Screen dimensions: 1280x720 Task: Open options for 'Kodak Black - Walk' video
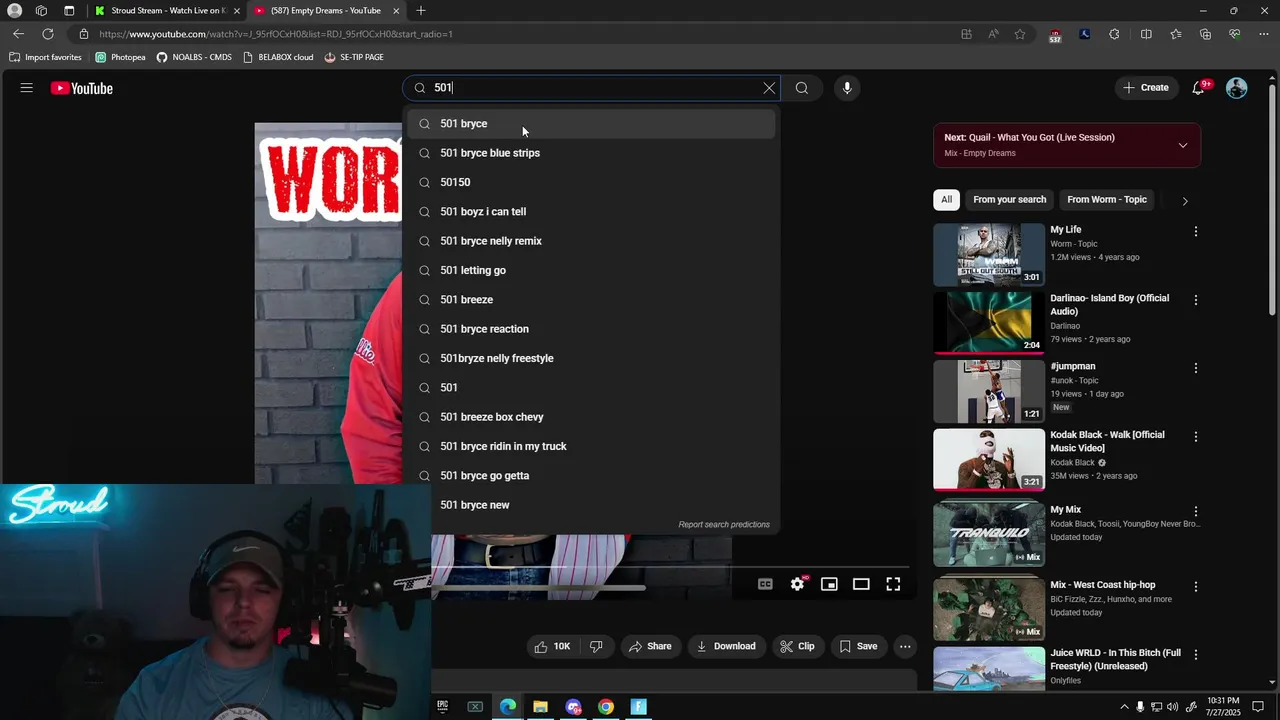click(1196, 437)
